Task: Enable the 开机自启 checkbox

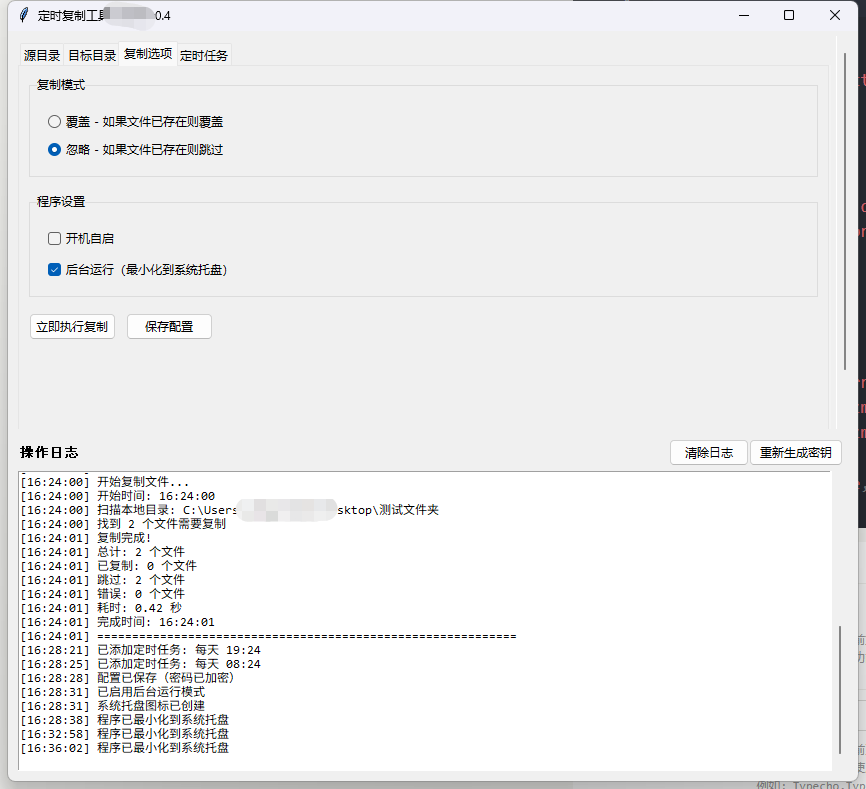Action: 55,239
